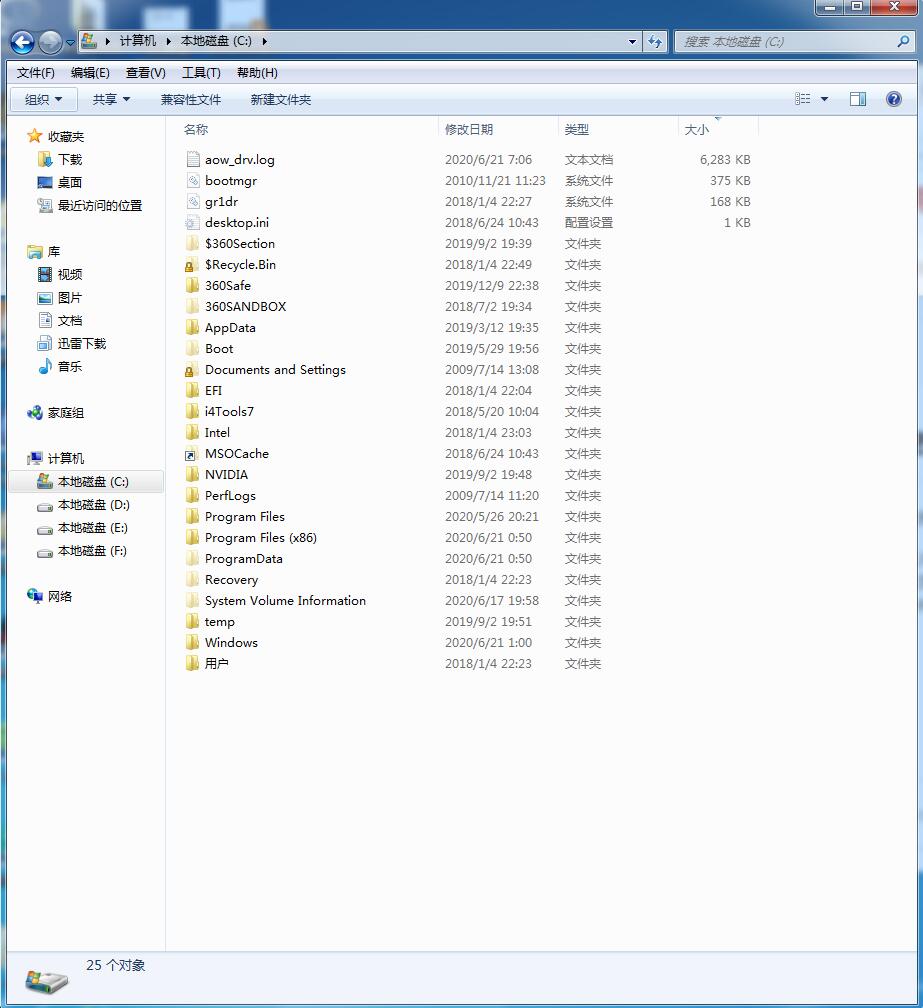Select the desktop.ini file icon

tap(192, 222)
